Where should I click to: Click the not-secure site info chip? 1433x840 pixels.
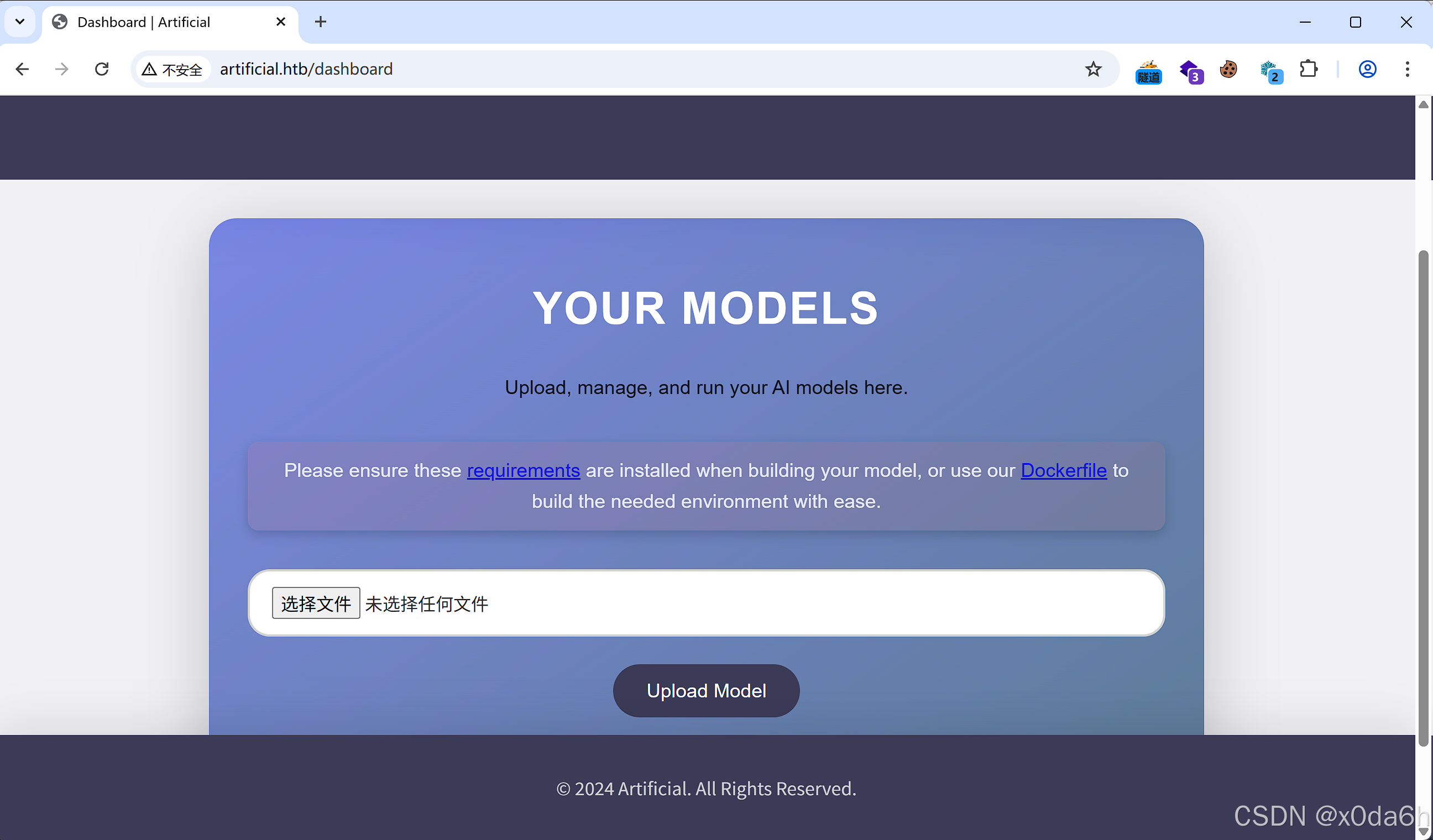[173, 69]
